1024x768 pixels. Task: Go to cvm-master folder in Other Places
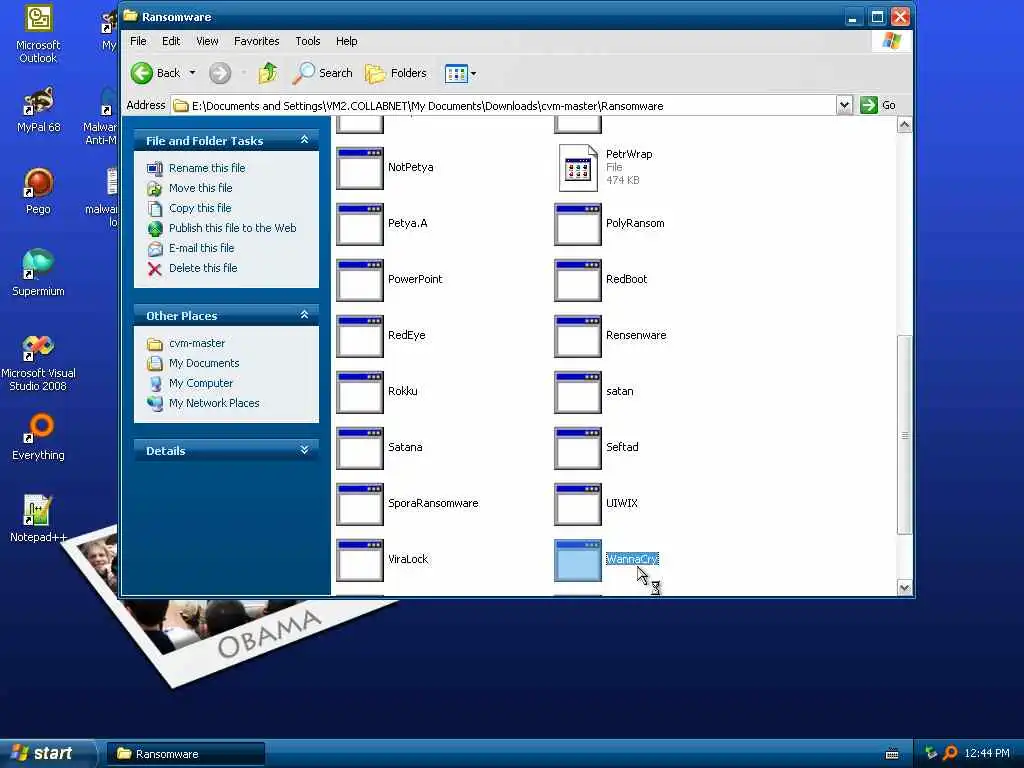(x=197, y=344)
